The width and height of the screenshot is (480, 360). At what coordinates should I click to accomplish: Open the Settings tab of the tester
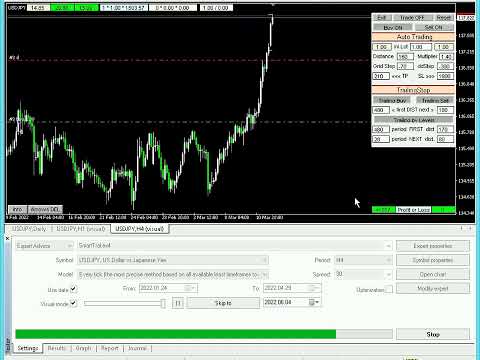click(x=28, y=348)
